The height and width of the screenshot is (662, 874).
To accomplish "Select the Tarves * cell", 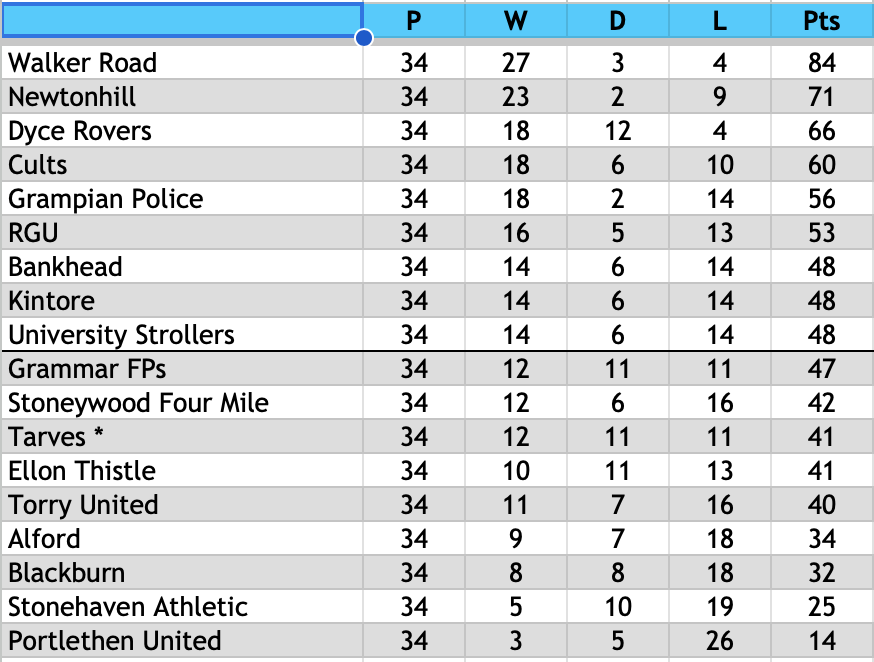I will click(x=182, y=436).
